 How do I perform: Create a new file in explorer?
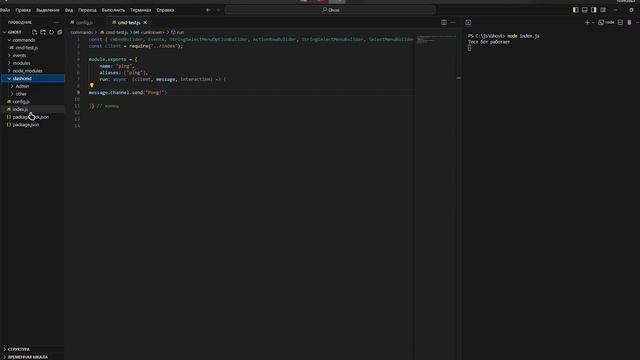[34, 32]
